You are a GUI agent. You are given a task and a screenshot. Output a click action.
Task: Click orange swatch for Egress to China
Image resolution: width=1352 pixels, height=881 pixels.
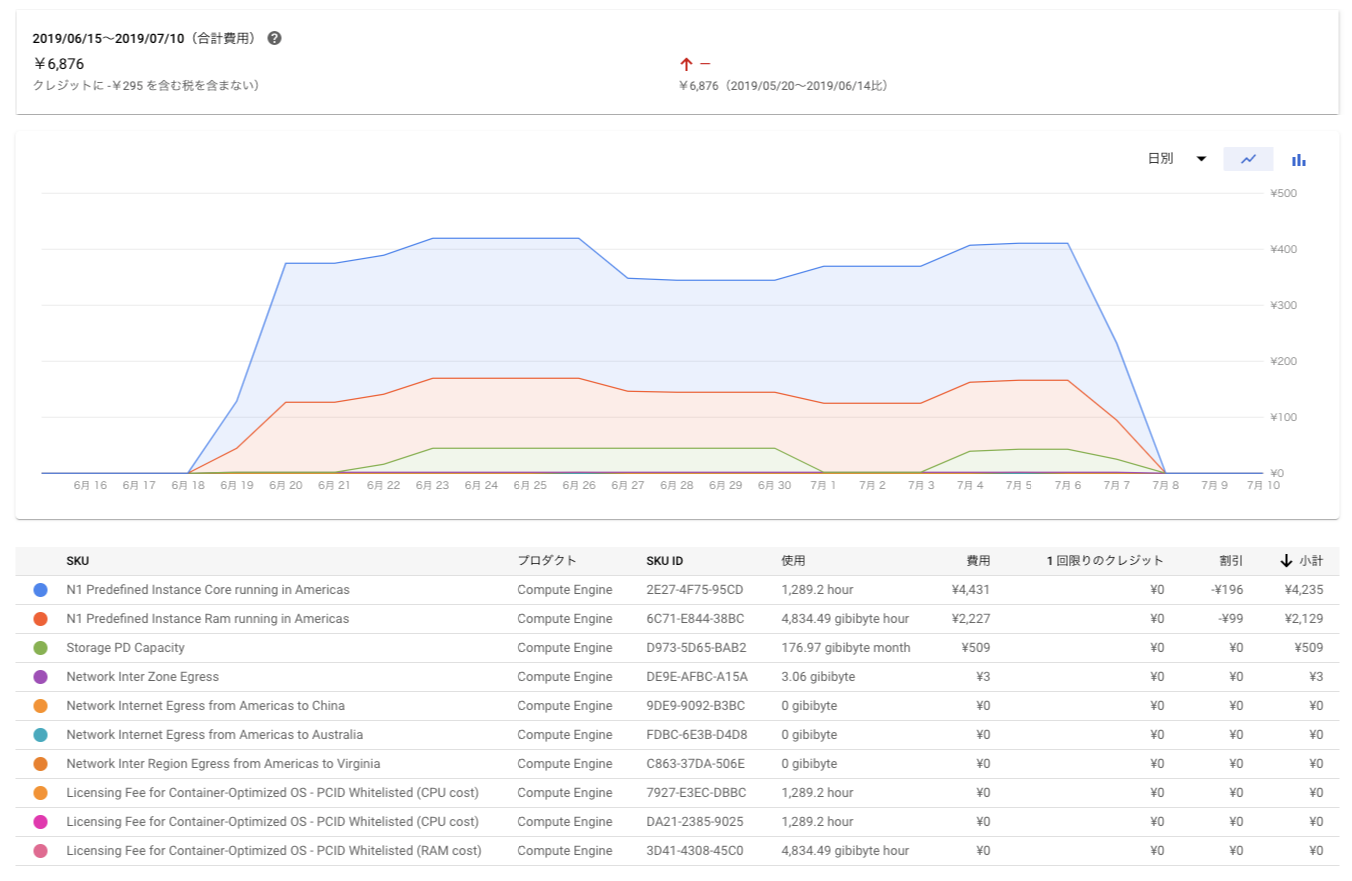[x=40, y=706]
